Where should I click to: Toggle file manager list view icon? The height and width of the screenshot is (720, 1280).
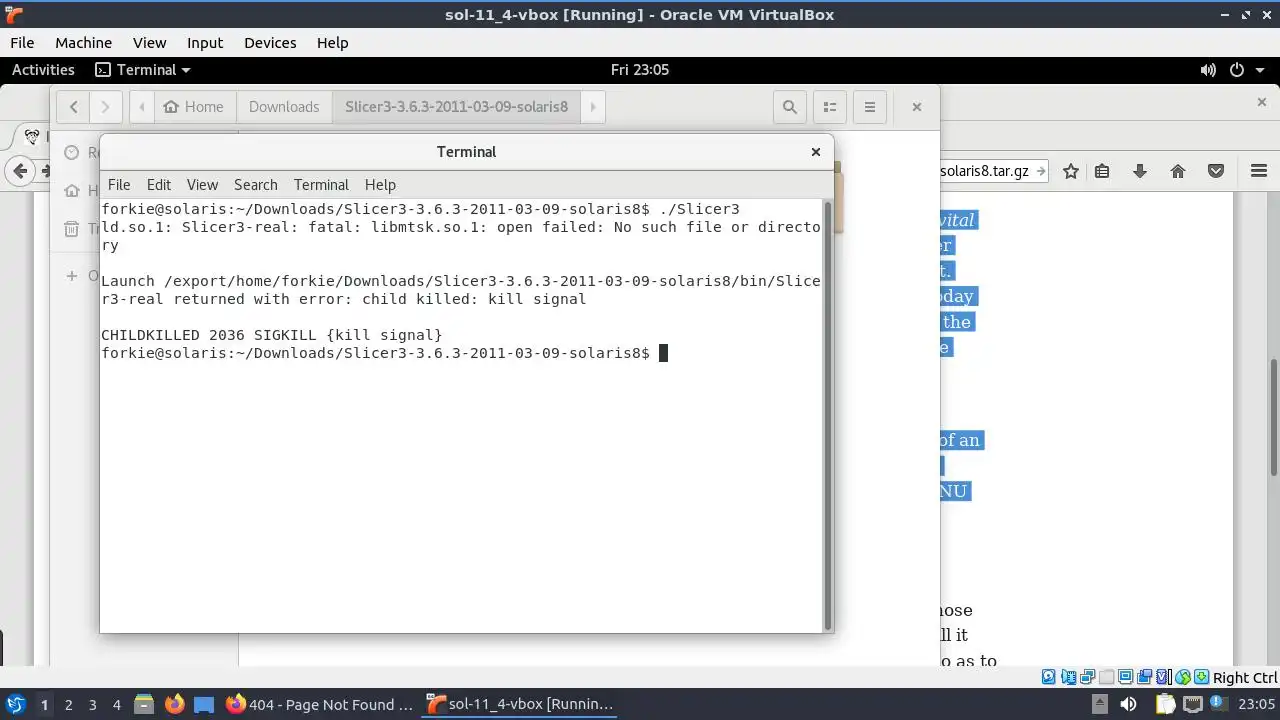click(x=829, y=107)
